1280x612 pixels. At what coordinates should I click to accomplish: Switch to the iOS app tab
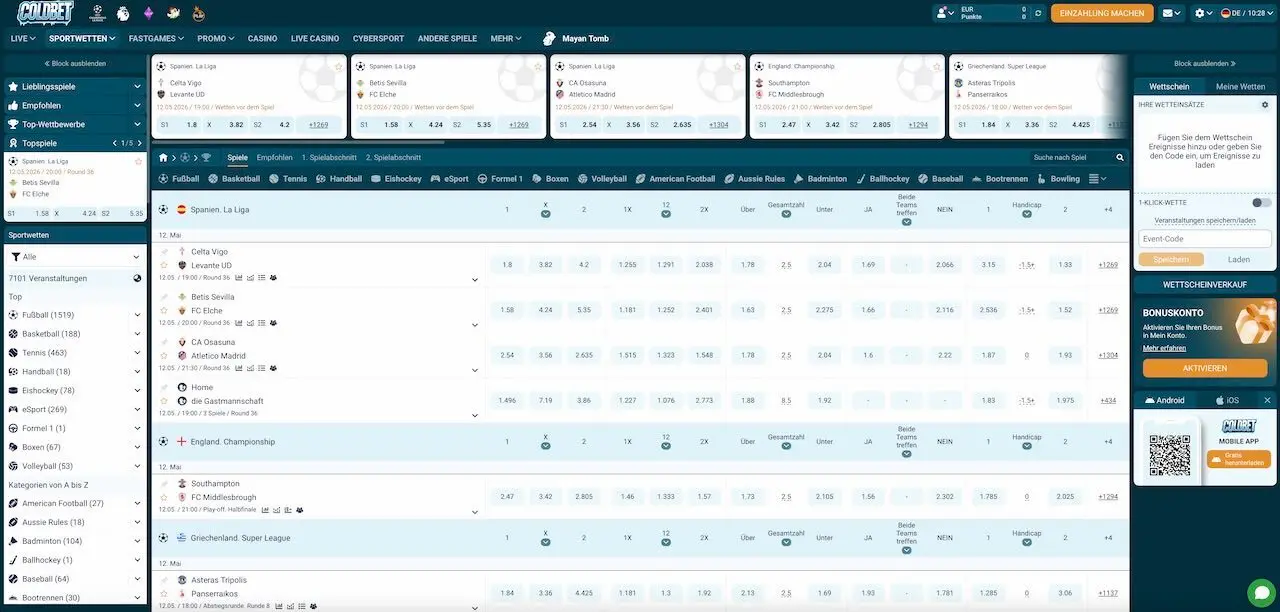[x=1227, y=400]
